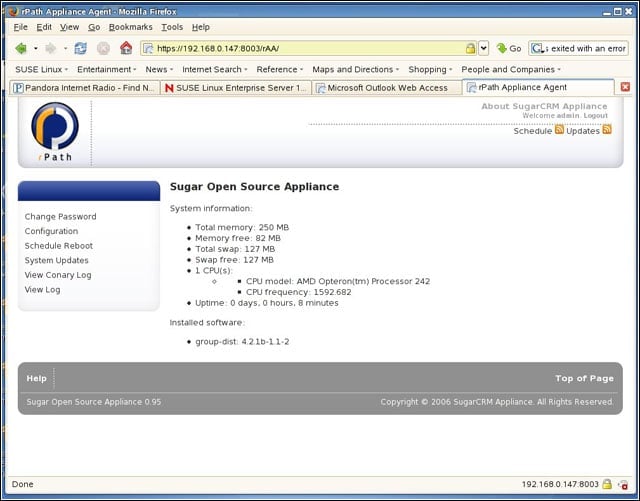Switch to Pandora Internet Radio tab
This screenshot has width=640, height=501.
point(84,87)
